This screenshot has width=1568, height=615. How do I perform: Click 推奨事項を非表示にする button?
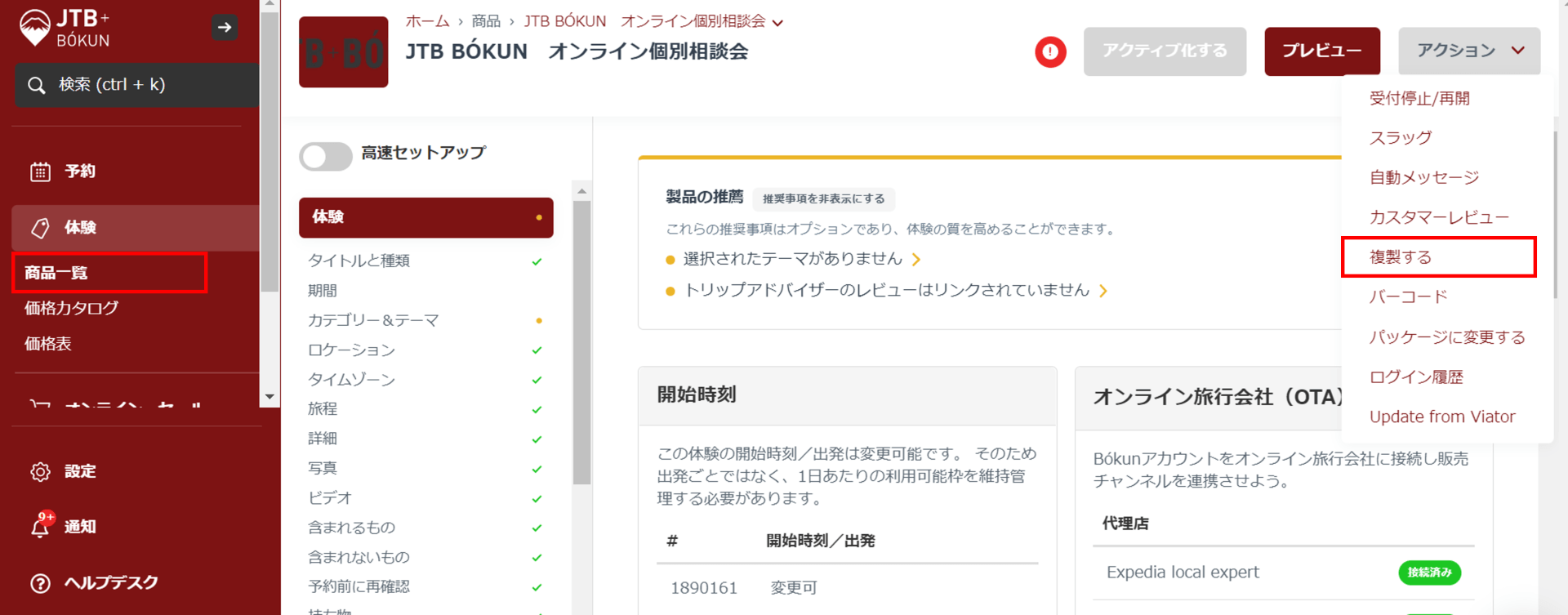(x=822, y=198)
